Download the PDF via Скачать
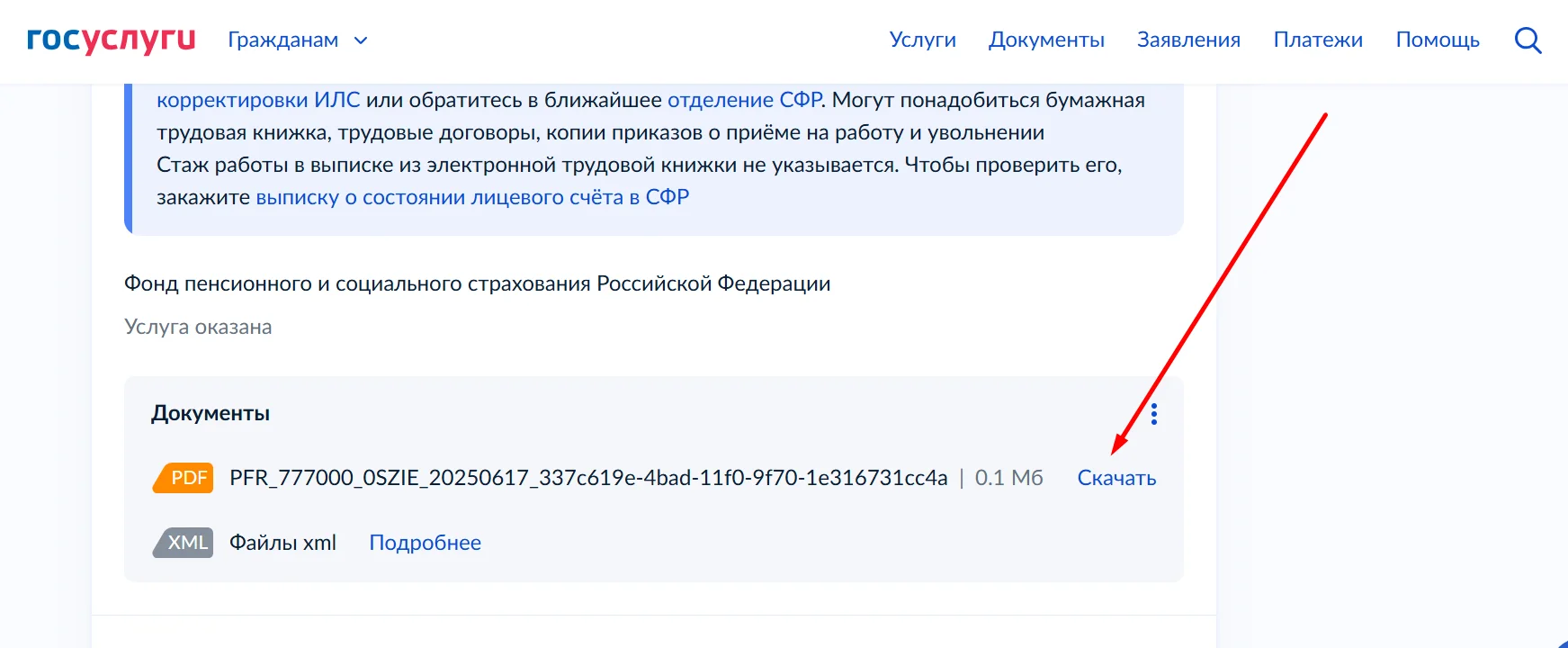Screen dimensions: 1568x648 1116,478
